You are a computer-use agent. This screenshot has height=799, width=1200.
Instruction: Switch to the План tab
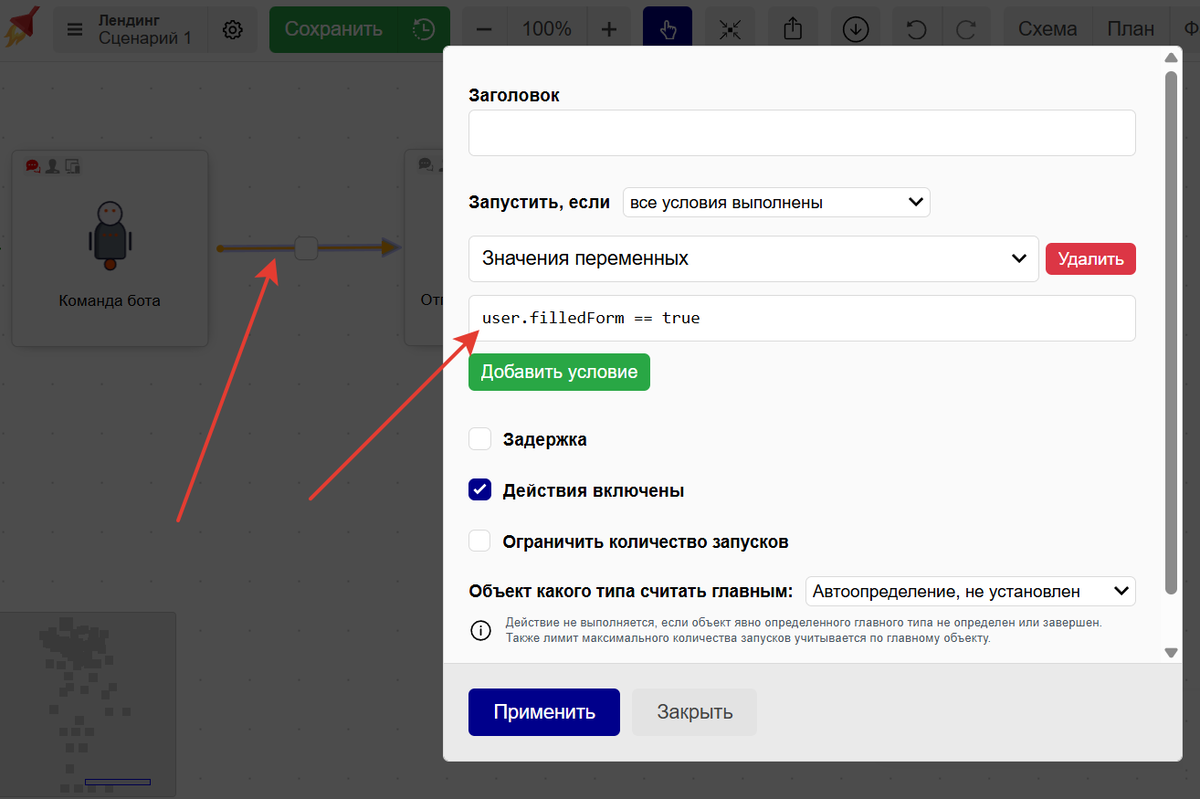pyautogui.click(x=1130, y=28)
